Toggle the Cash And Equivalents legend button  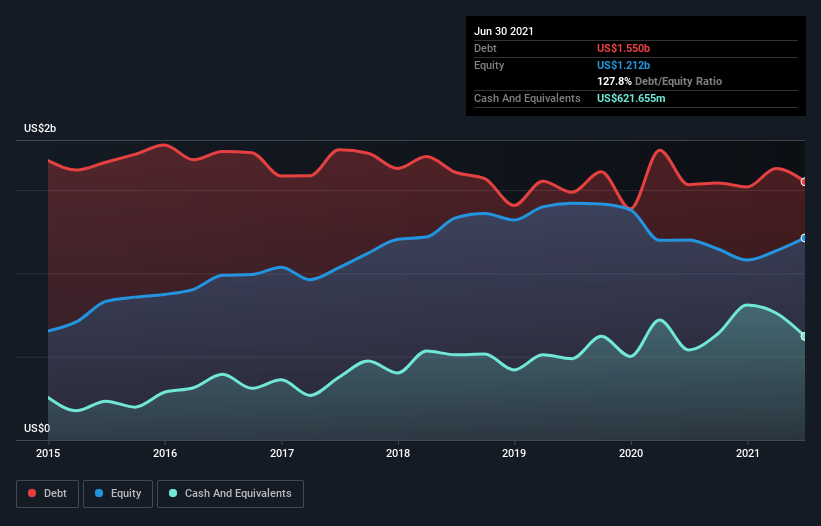coord(230,494)
